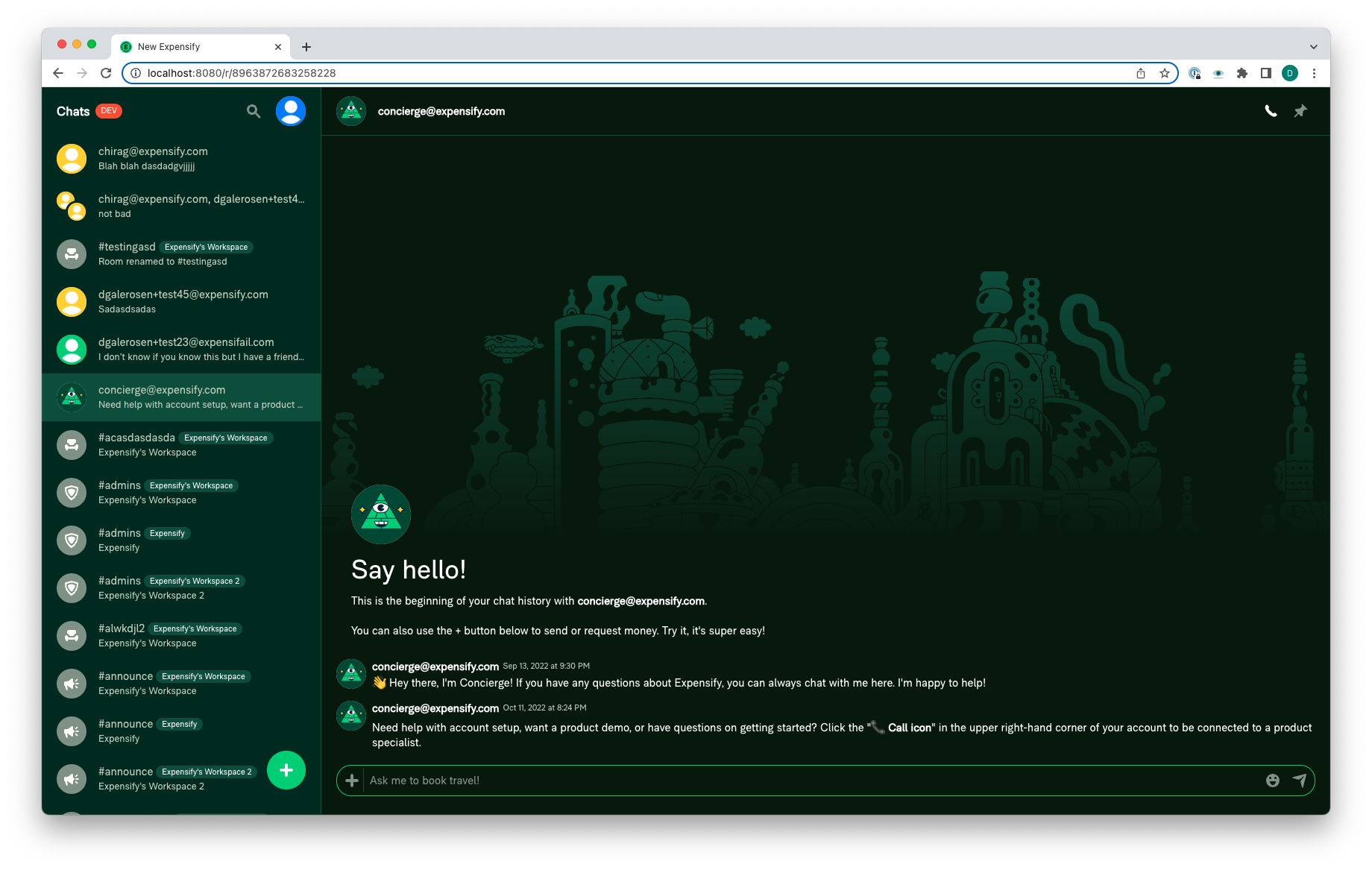Open Chrome three-dot menu
The height and width of the screenshot is (870, 1372).
click(x=1314, y=73)
